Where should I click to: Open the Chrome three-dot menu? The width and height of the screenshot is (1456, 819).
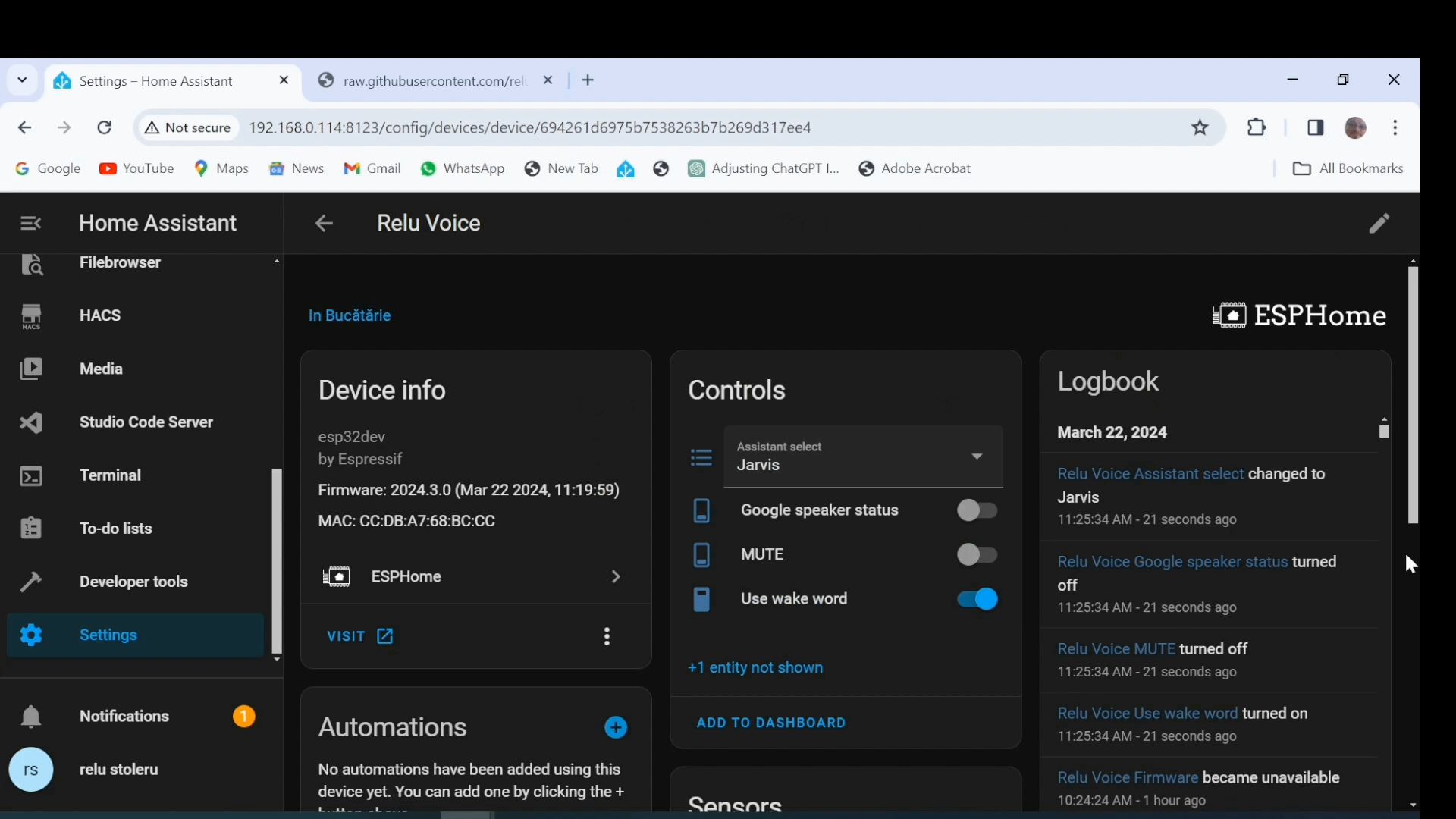[x=1395, y=127]
